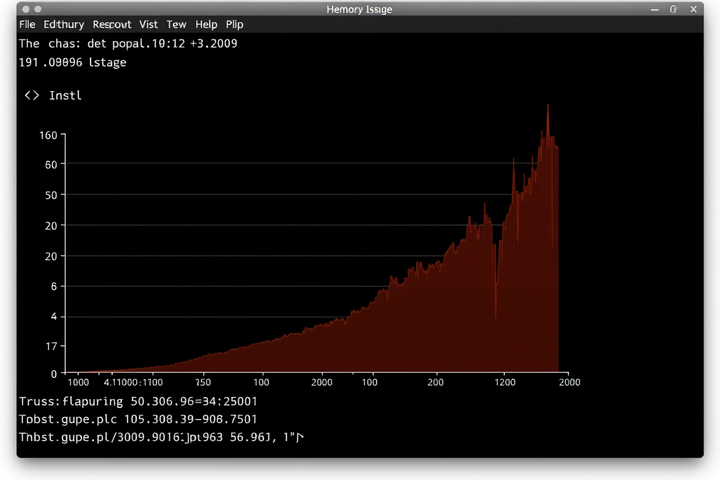Click the 160 label on the y-axis
This screenshot has width=720, height=480.
48,136
